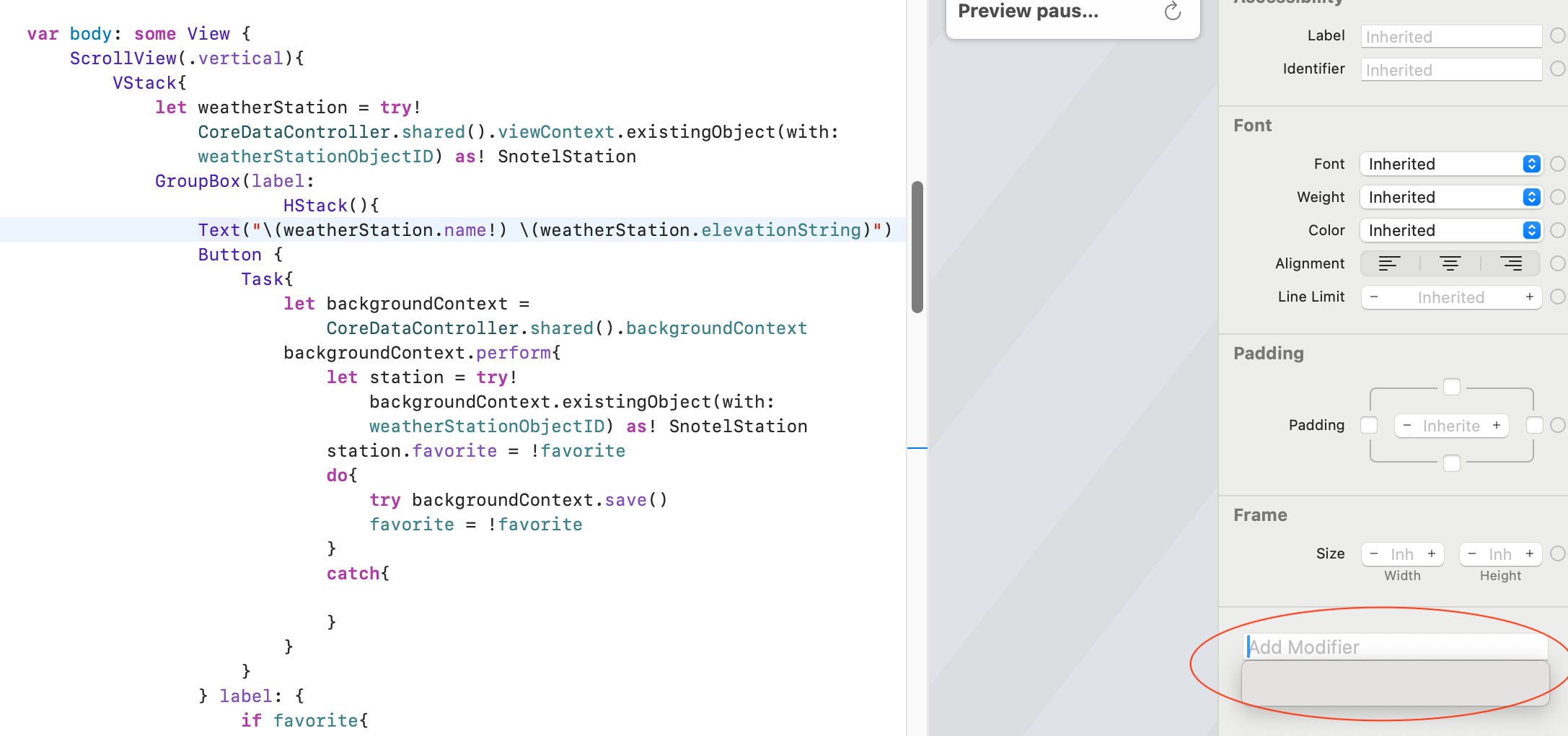Open the Color dropdown
The image size is (1568, 736).
pyautogui.click(x=1450, y=231)
